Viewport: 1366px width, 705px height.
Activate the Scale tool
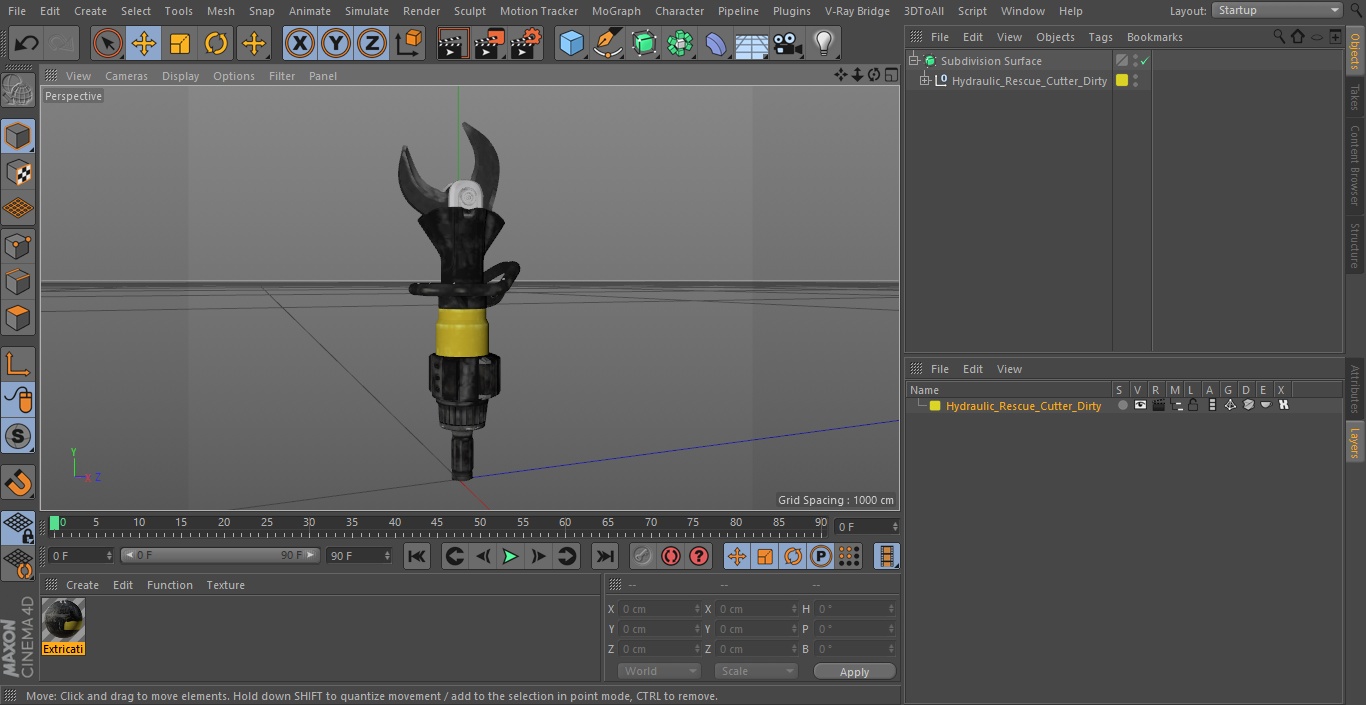coord(180,43)
